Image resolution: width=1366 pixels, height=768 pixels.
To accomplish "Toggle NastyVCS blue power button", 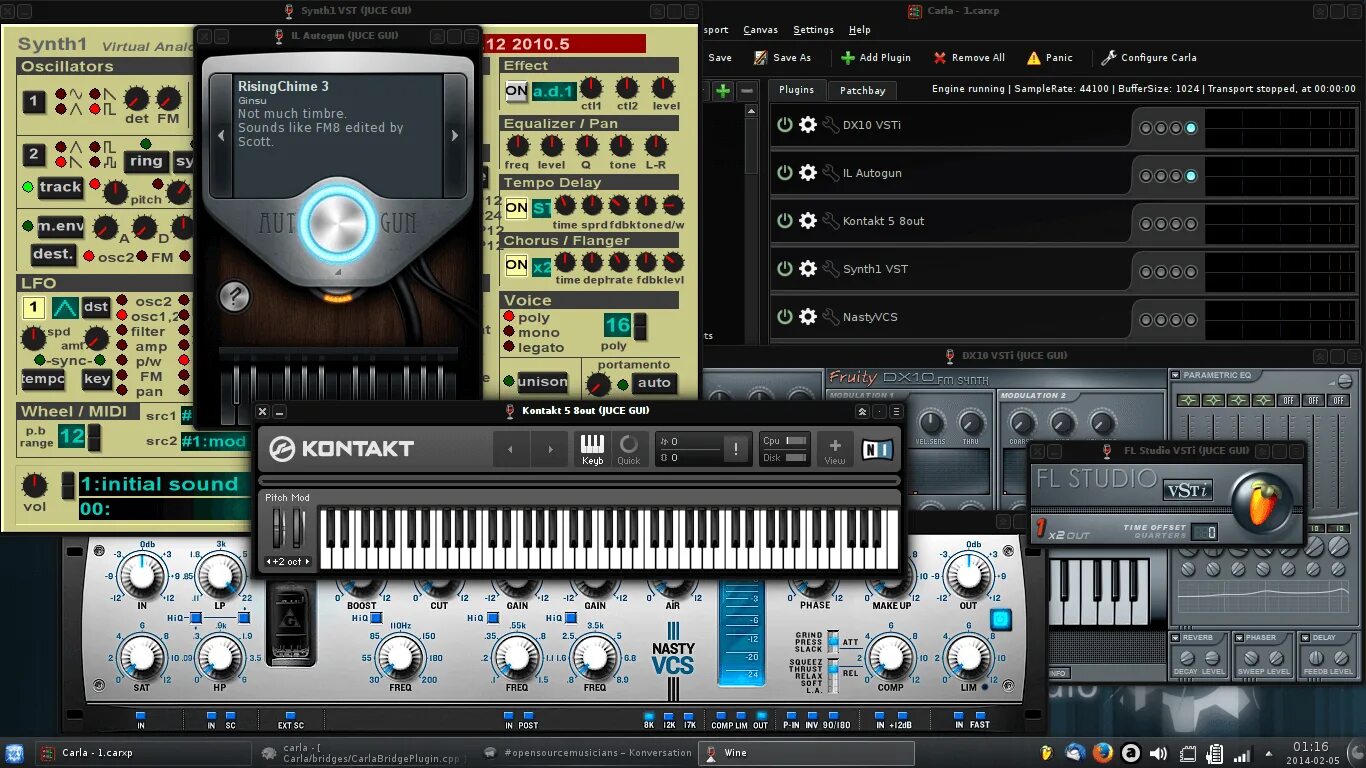I will coord(1001,620).
